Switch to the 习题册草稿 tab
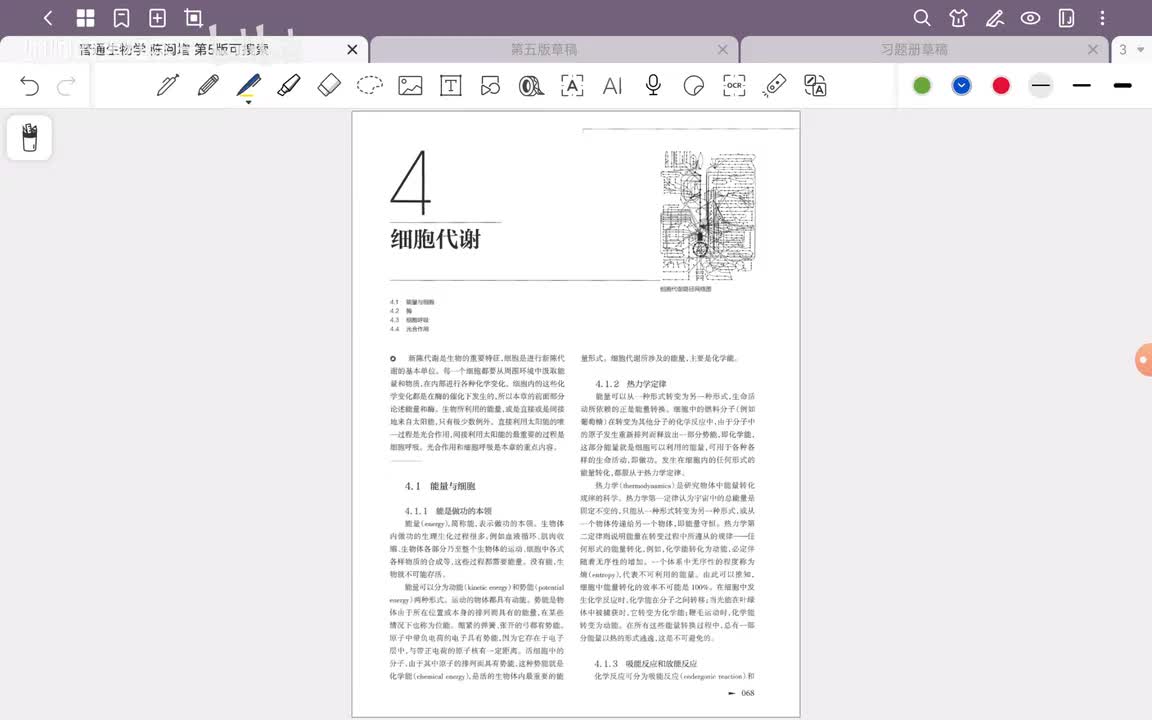Viewport: 1152px width, 720px height. point(914,49)
